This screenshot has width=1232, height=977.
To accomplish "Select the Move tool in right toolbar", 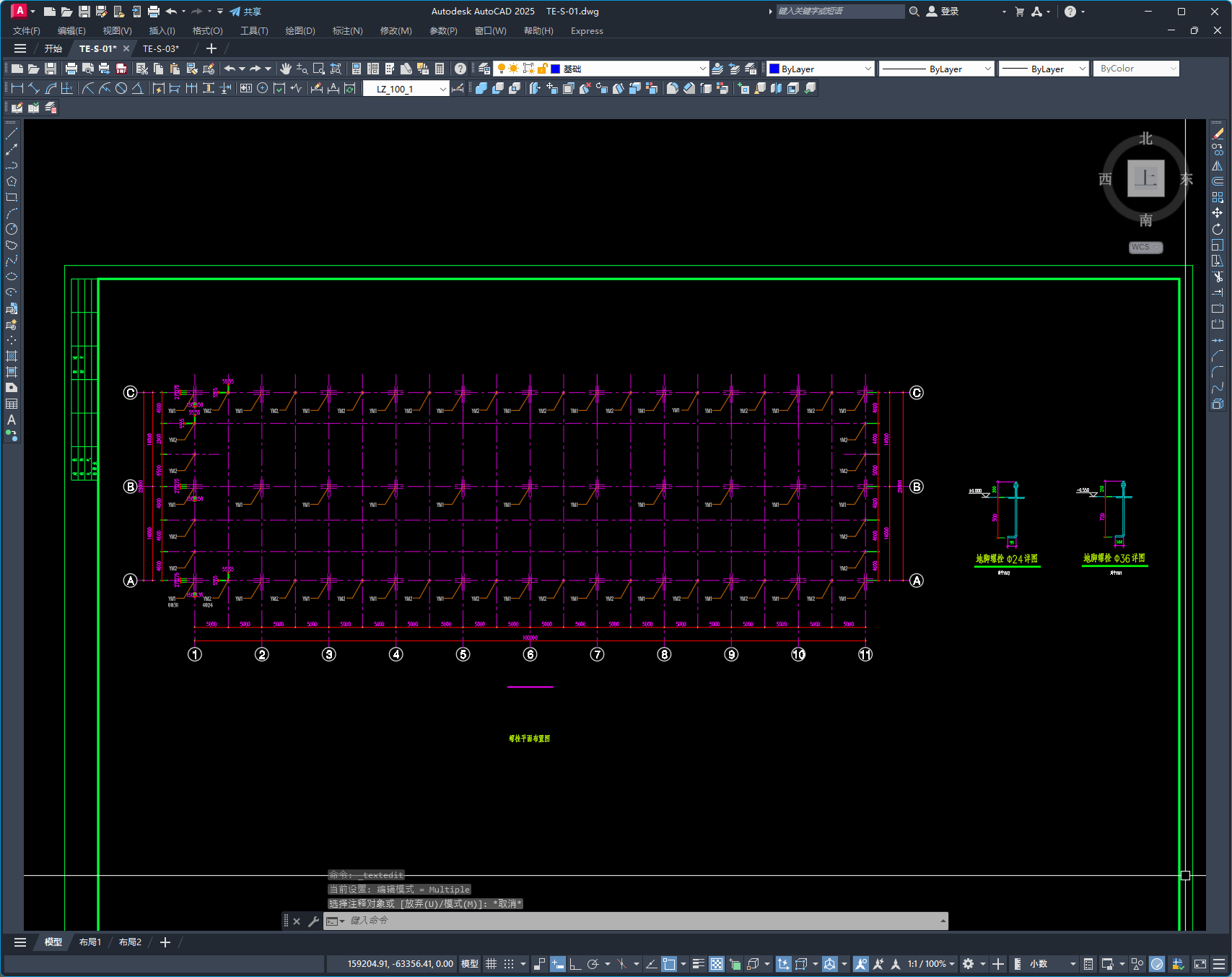I will pos(1218,213).
